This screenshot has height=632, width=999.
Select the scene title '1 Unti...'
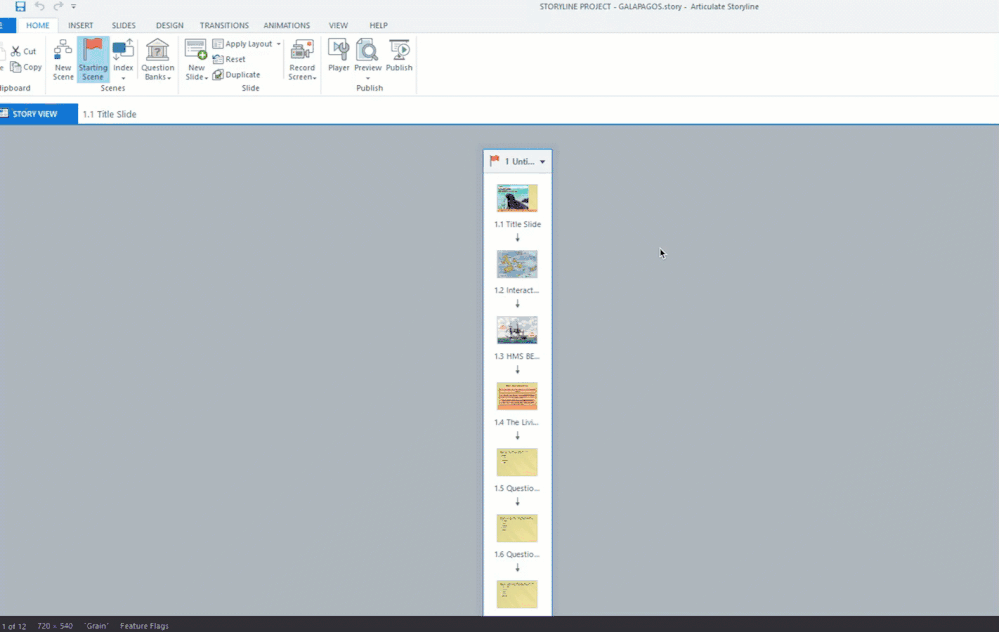coord(519,162)
